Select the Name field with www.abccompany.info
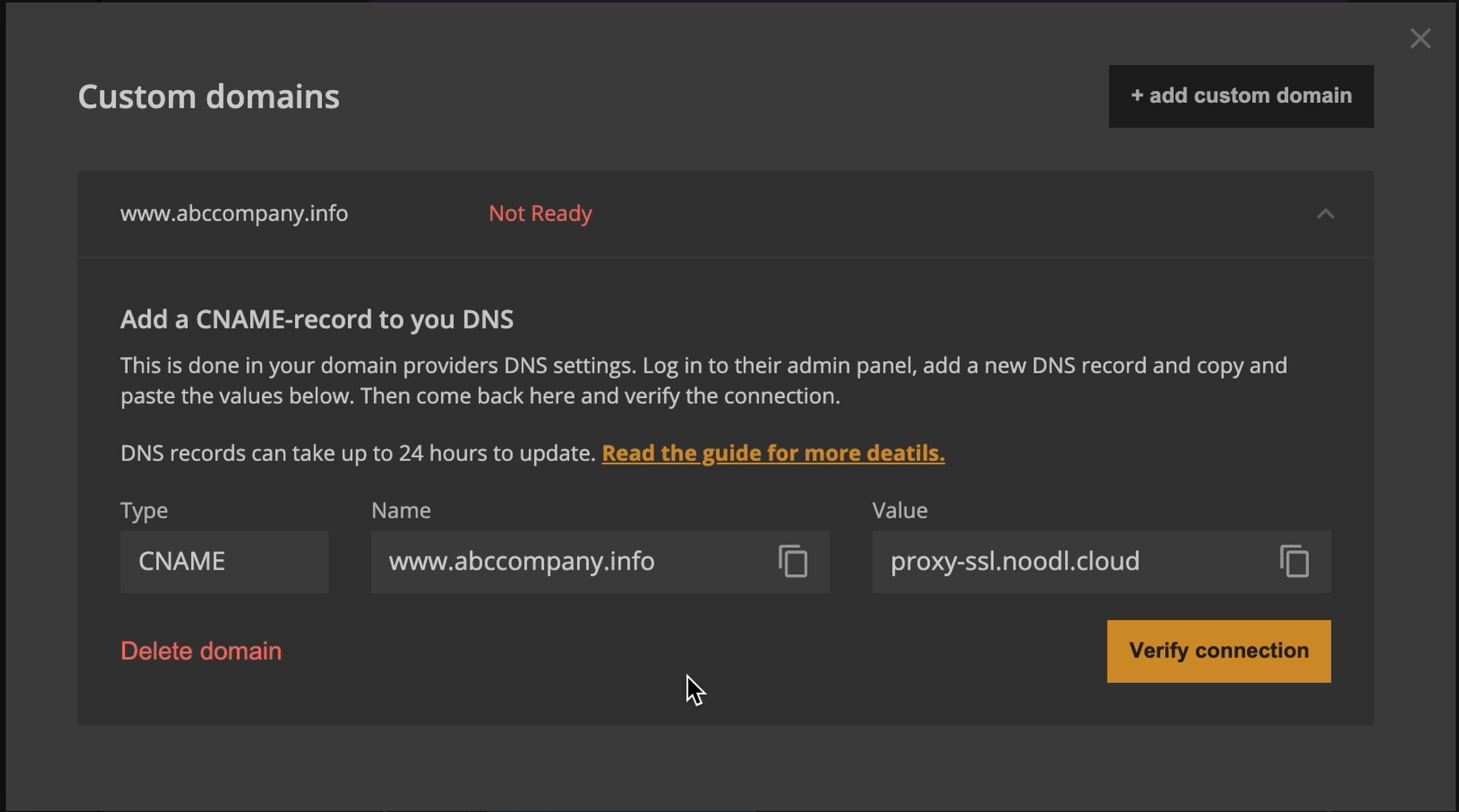Viewport: 1459px width, 812px height. point(521,561)
